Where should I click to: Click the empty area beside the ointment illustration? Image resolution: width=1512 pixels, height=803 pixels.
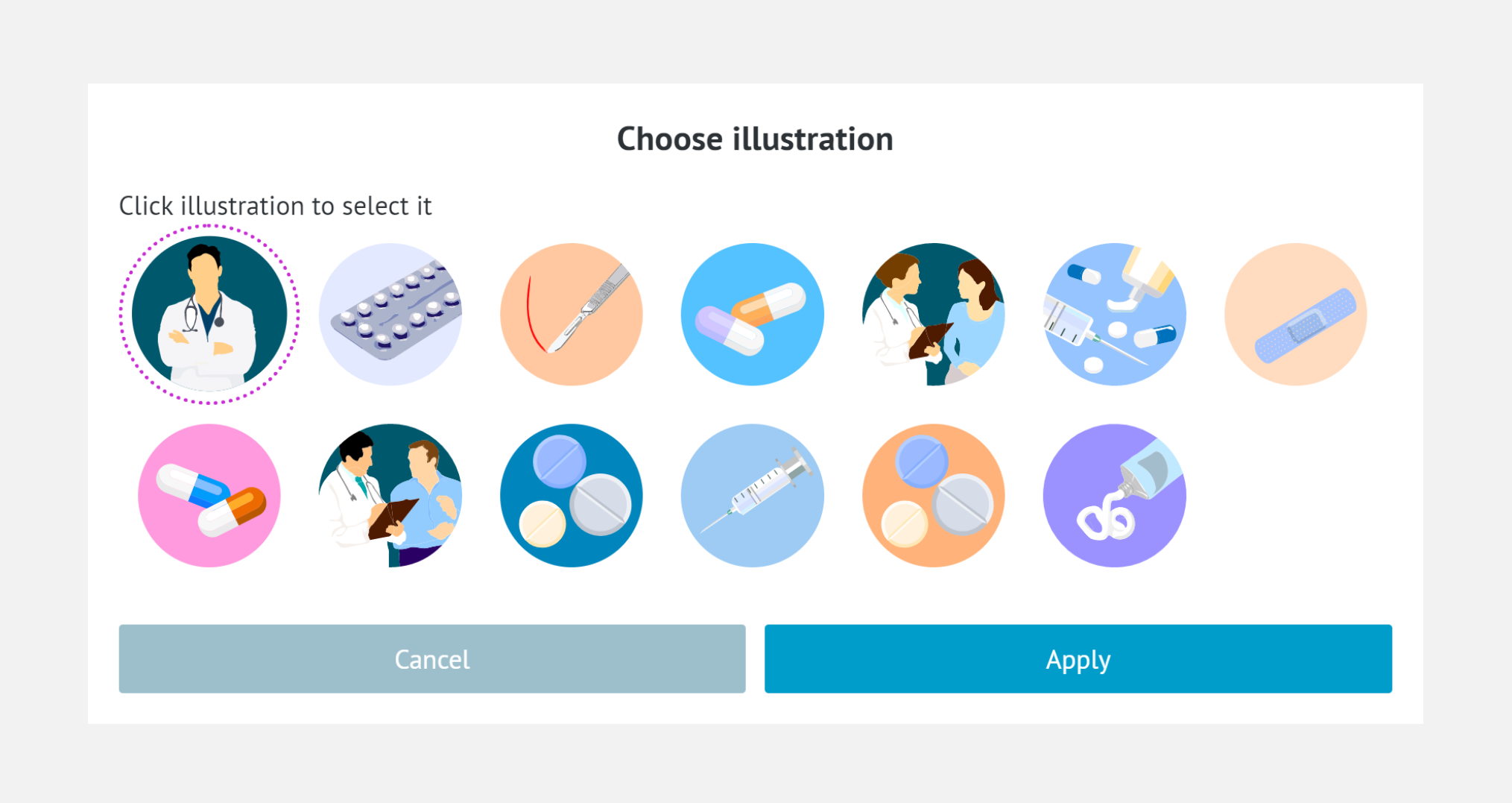pos(1297,495)
